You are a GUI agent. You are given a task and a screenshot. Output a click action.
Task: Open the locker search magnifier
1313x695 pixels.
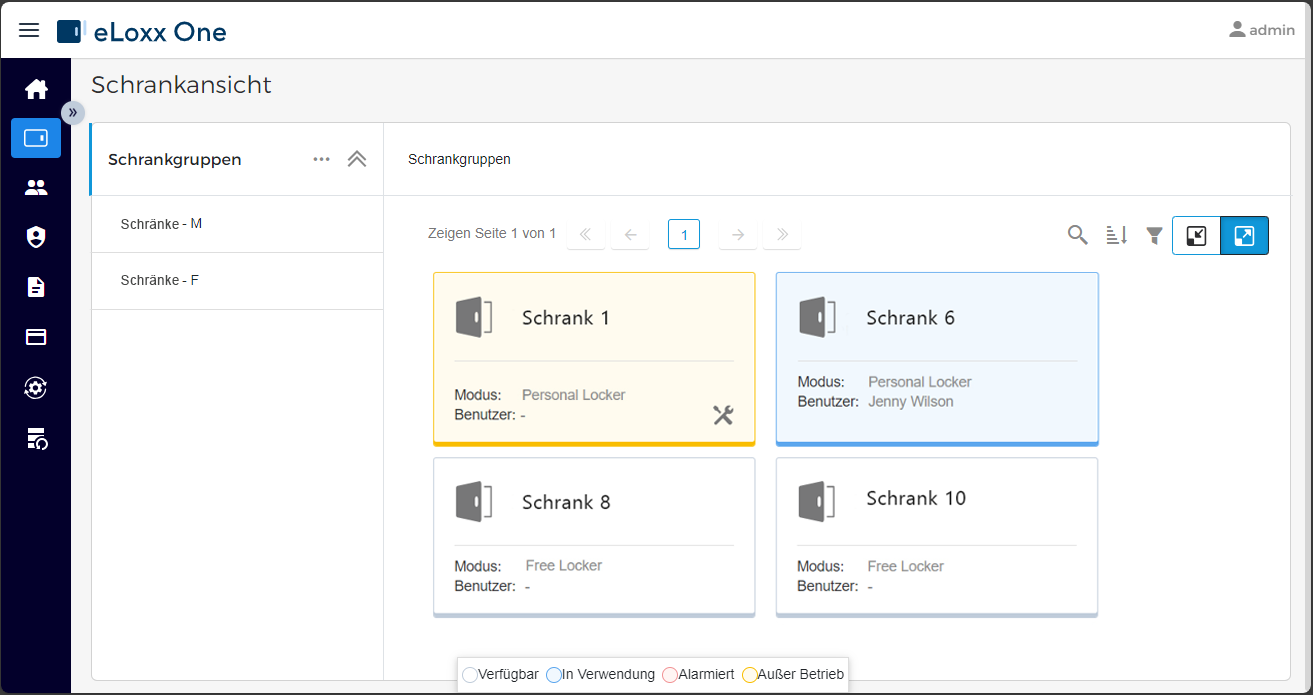tap(1077, 235)
